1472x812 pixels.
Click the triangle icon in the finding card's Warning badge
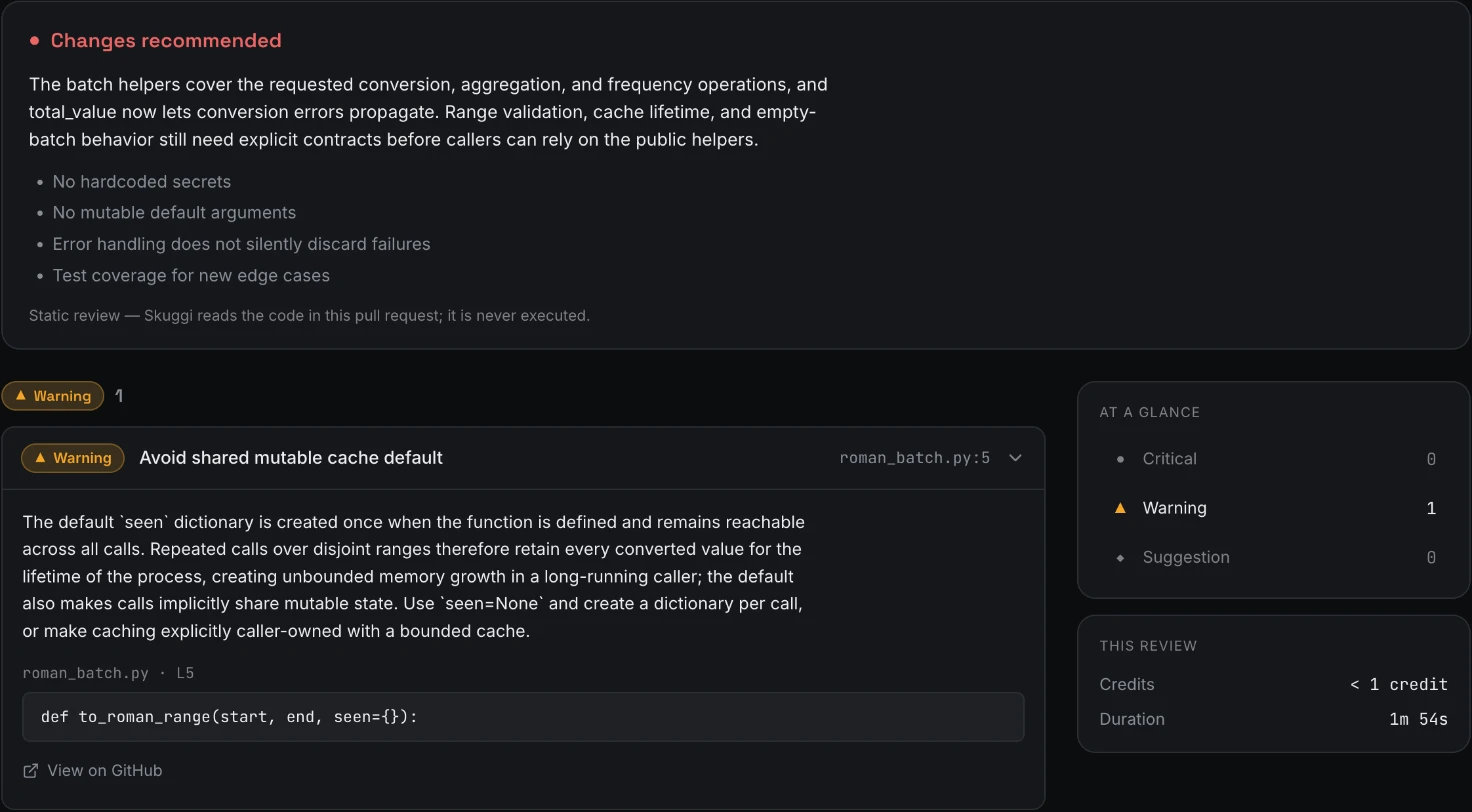40,457
